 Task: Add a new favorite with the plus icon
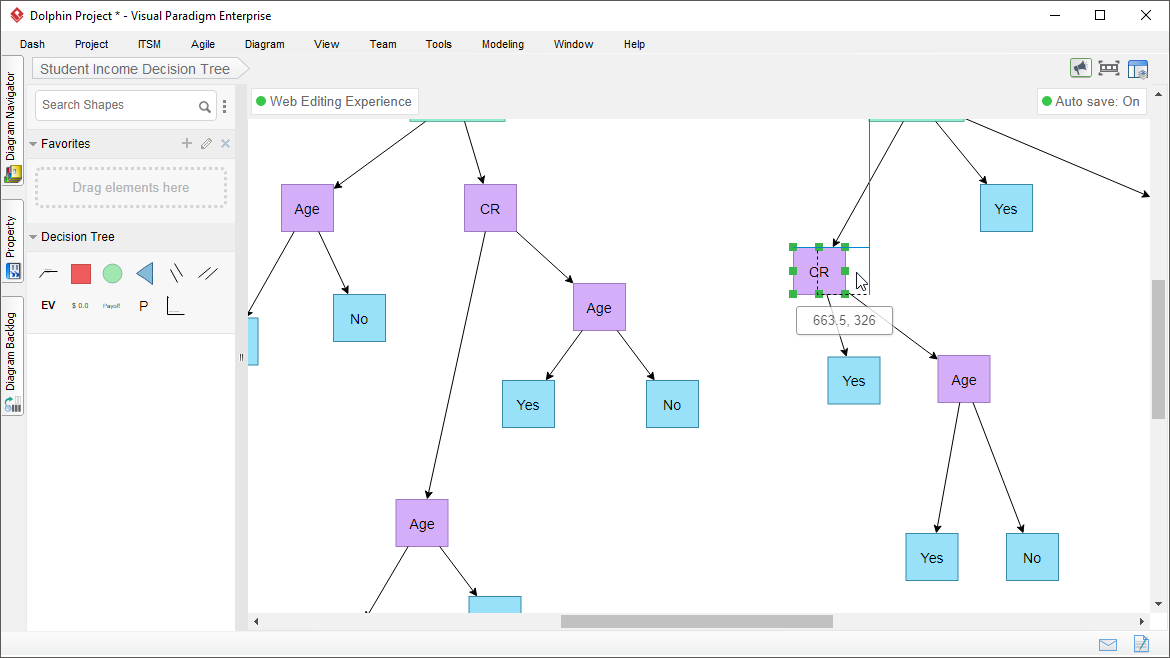pyautogui.click(x=187, y=143)
